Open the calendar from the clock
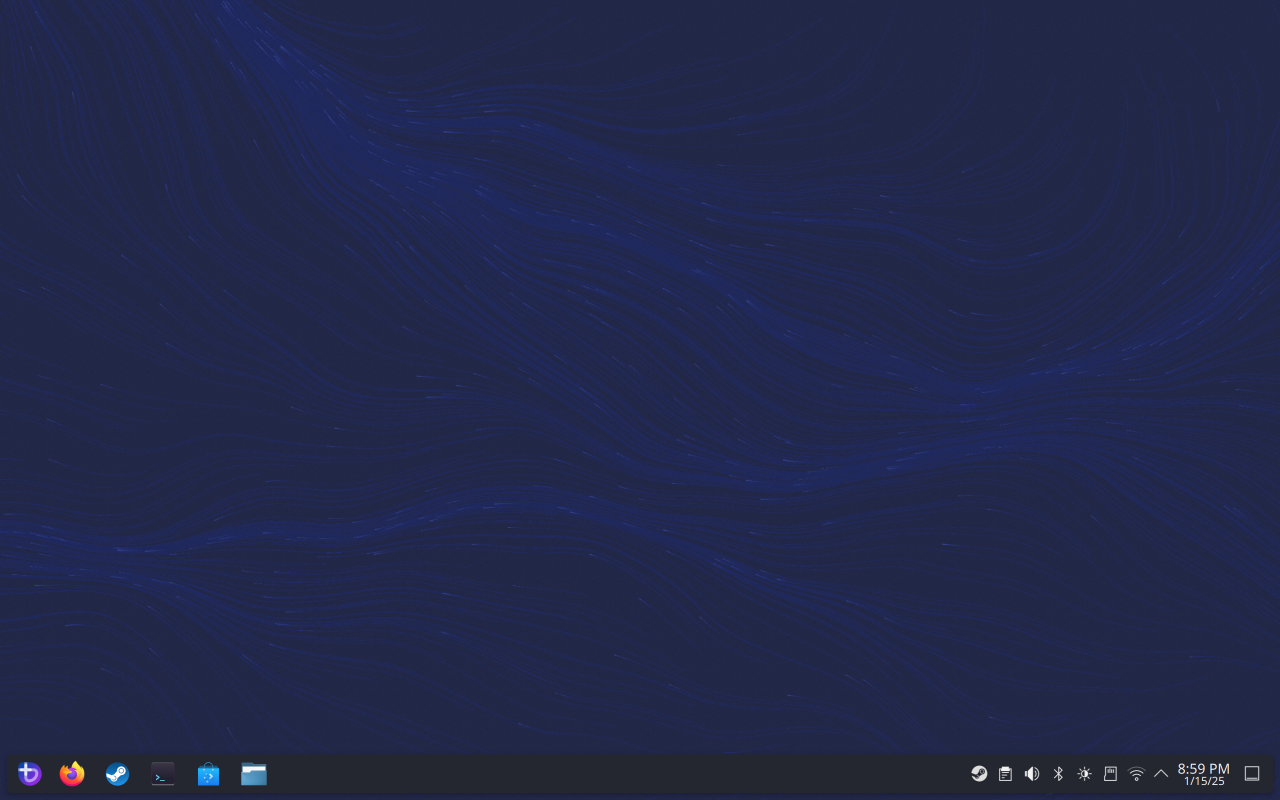The image size is (1280, 800). click(x=1203, y=774)
